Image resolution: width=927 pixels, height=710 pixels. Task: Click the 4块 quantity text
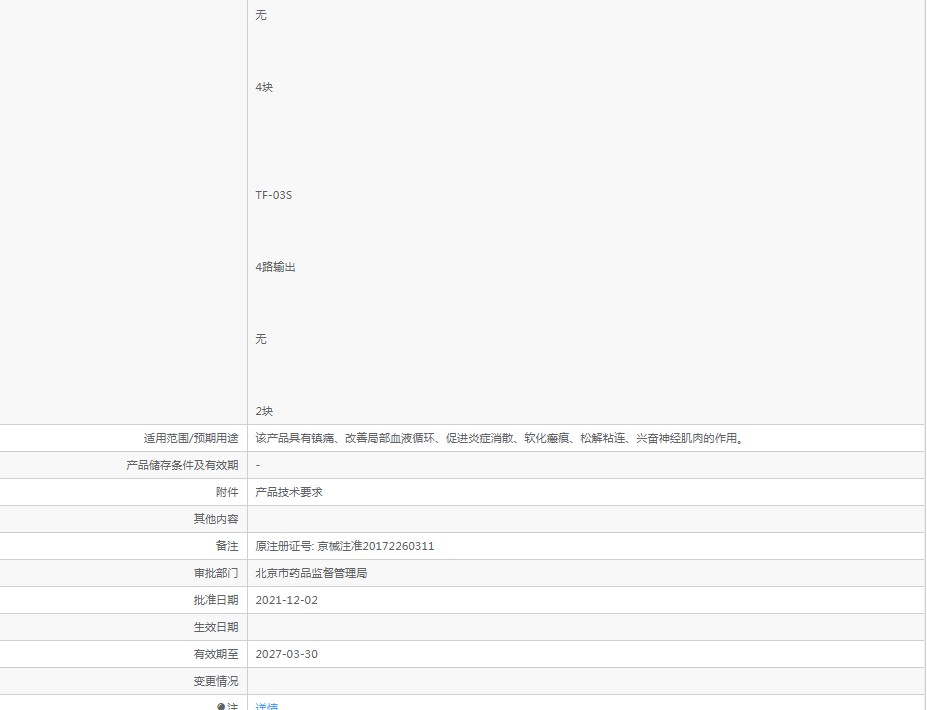pos(264,87)
